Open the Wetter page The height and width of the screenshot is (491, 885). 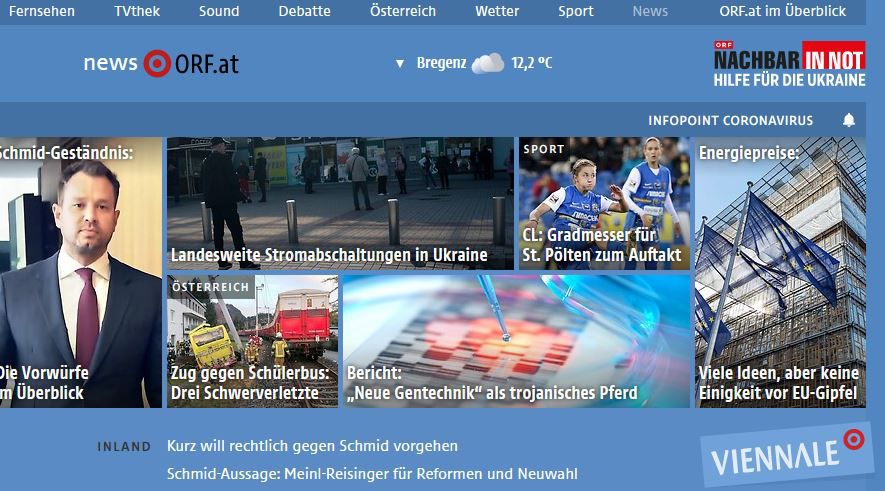[x=497, y=11]
